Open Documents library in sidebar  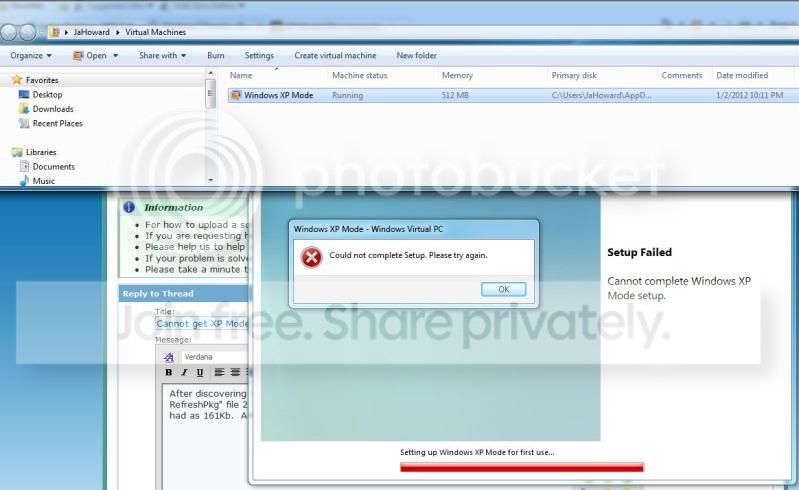[54, 167]
